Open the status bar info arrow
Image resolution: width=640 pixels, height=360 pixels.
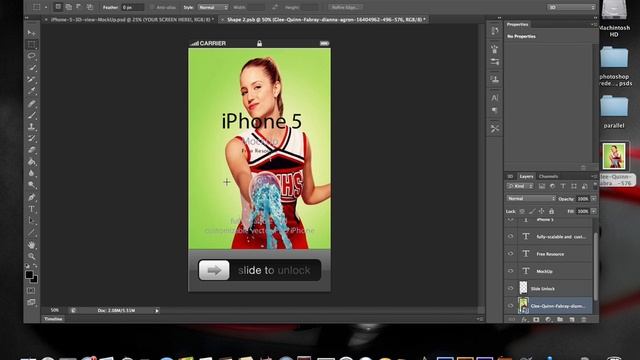click(157, 311)
